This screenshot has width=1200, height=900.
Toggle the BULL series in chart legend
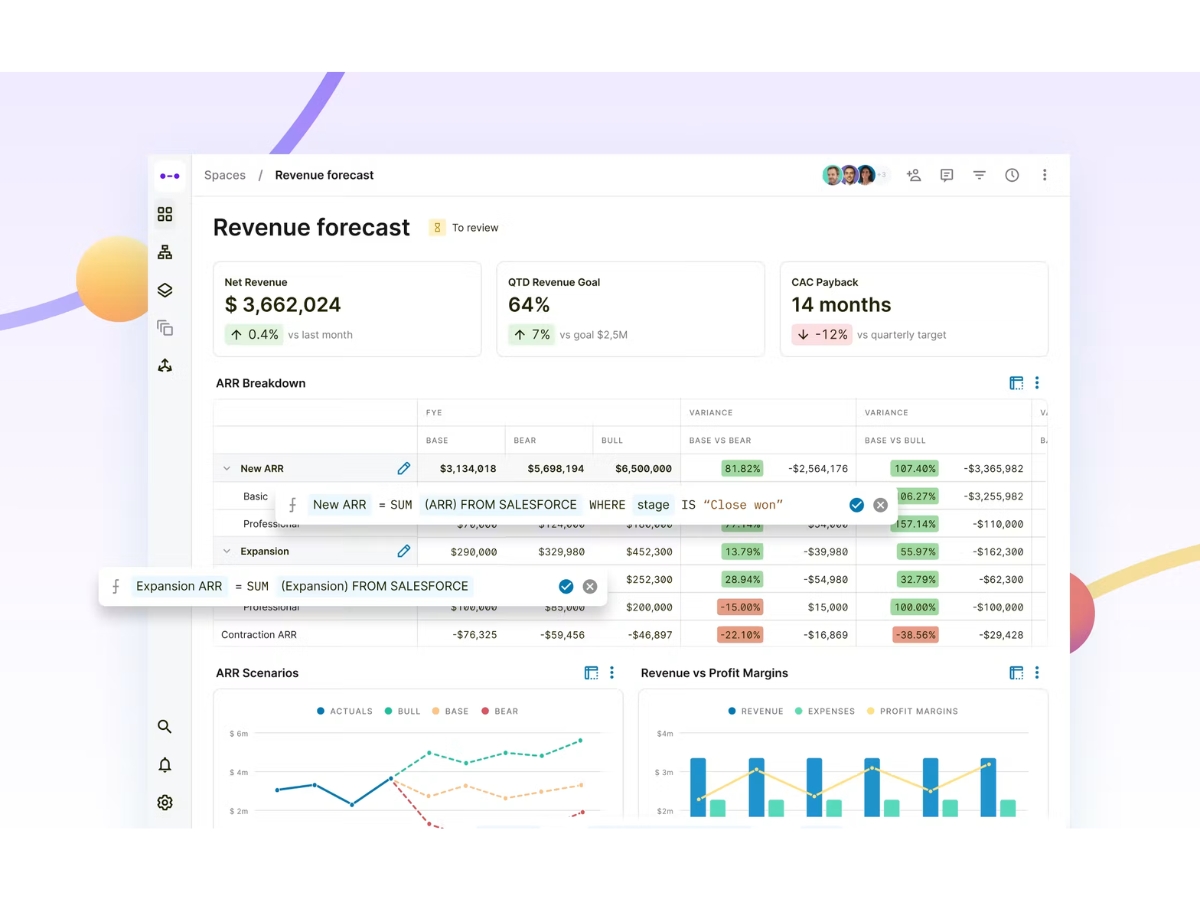point(403,711)
